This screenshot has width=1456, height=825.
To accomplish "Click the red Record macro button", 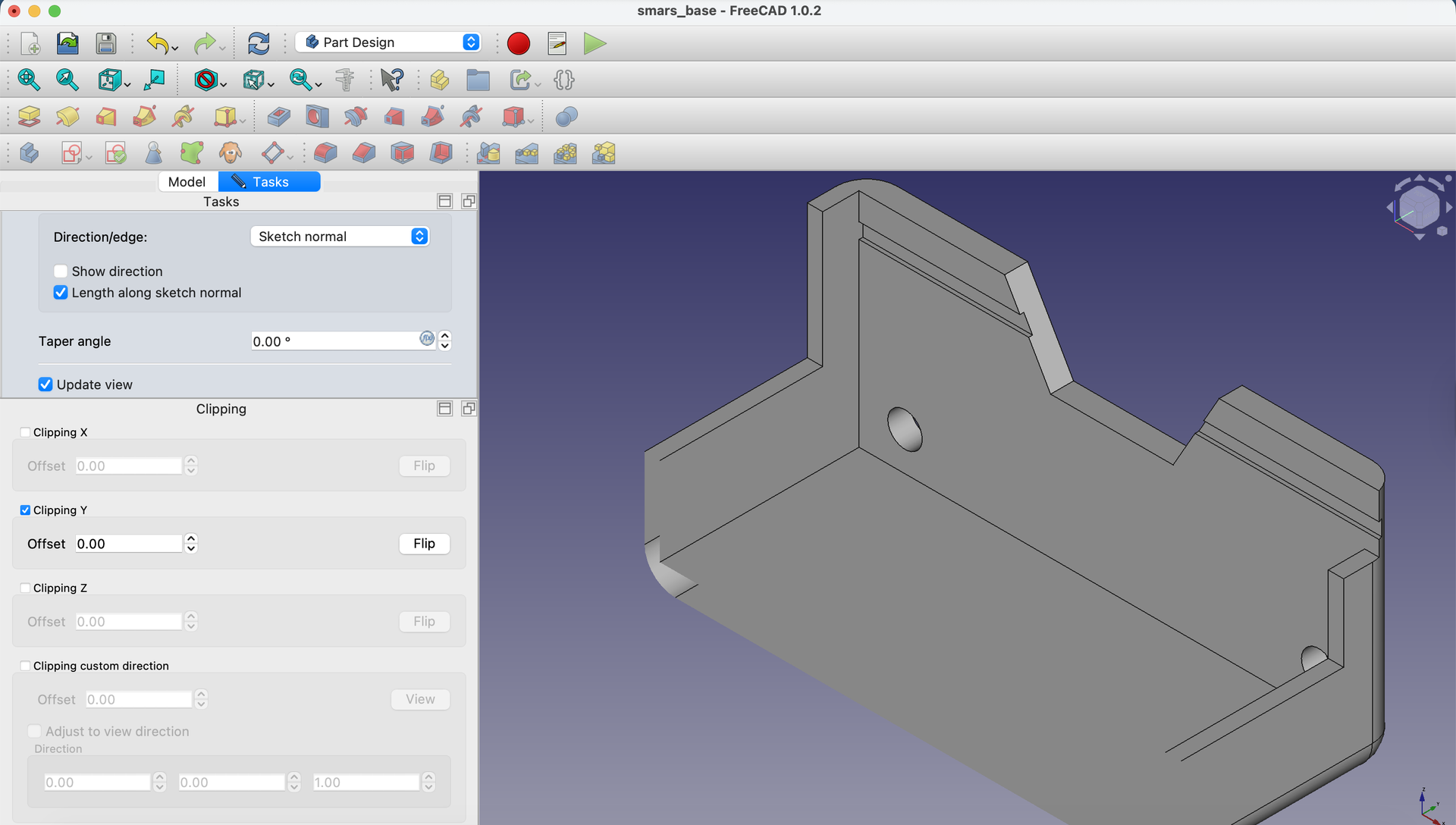I will coord(519,43).
